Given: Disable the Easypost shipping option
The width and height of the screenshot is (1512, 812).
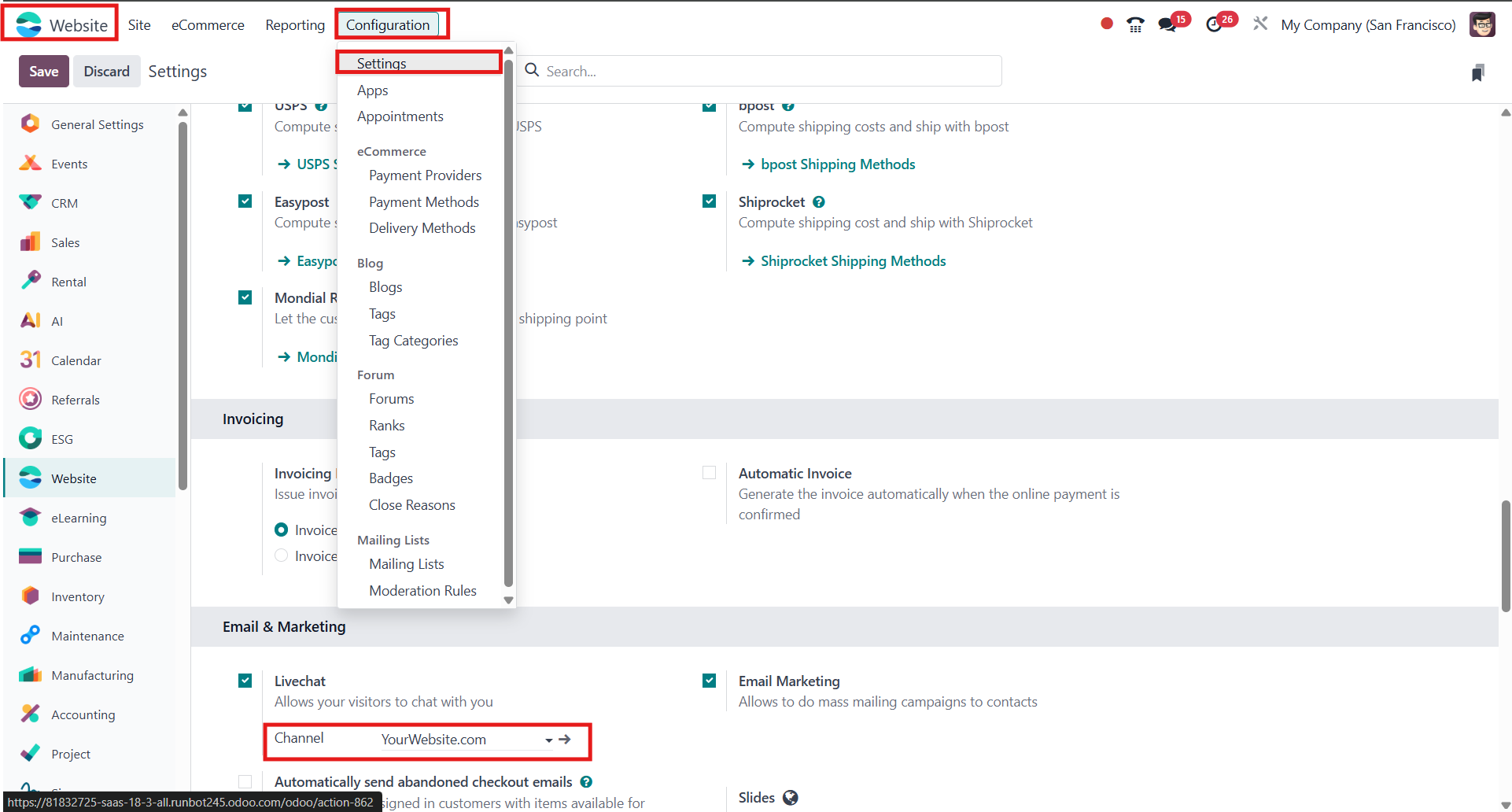Looking at the screenshot, I should (x=245, y=201).
